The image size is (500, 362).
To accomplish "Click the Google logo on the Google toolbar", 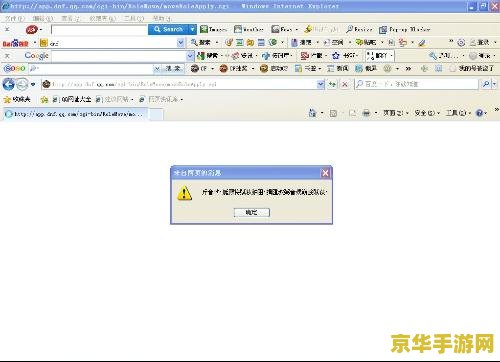I will (x=36, y=56).
